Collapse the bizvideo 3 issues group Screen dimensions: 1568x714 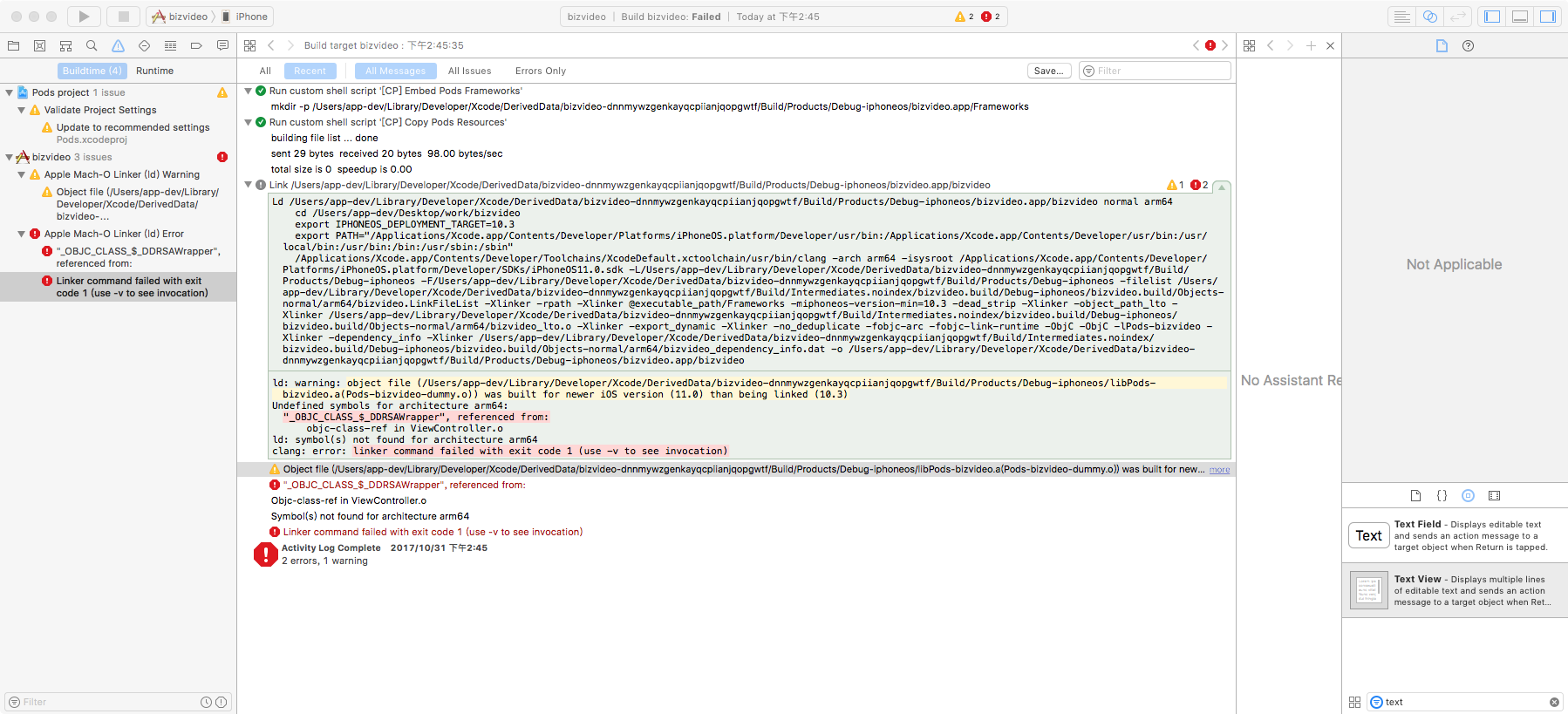click(9, 157)
